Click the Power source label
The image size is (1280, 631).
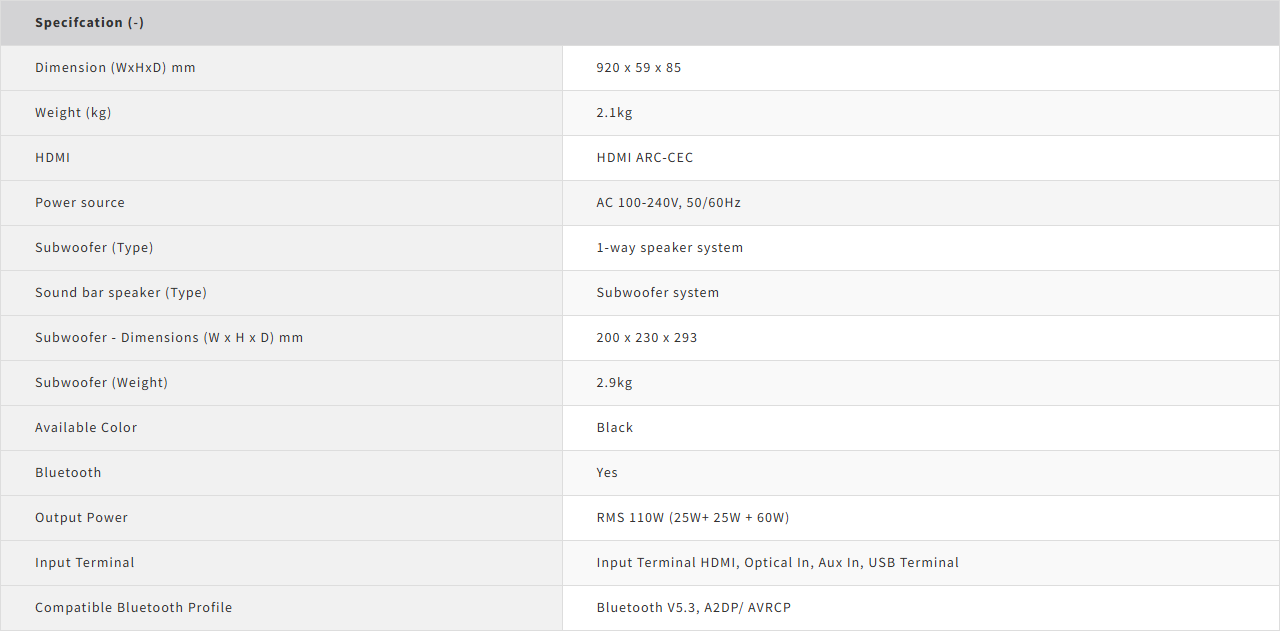pos(80,203)
